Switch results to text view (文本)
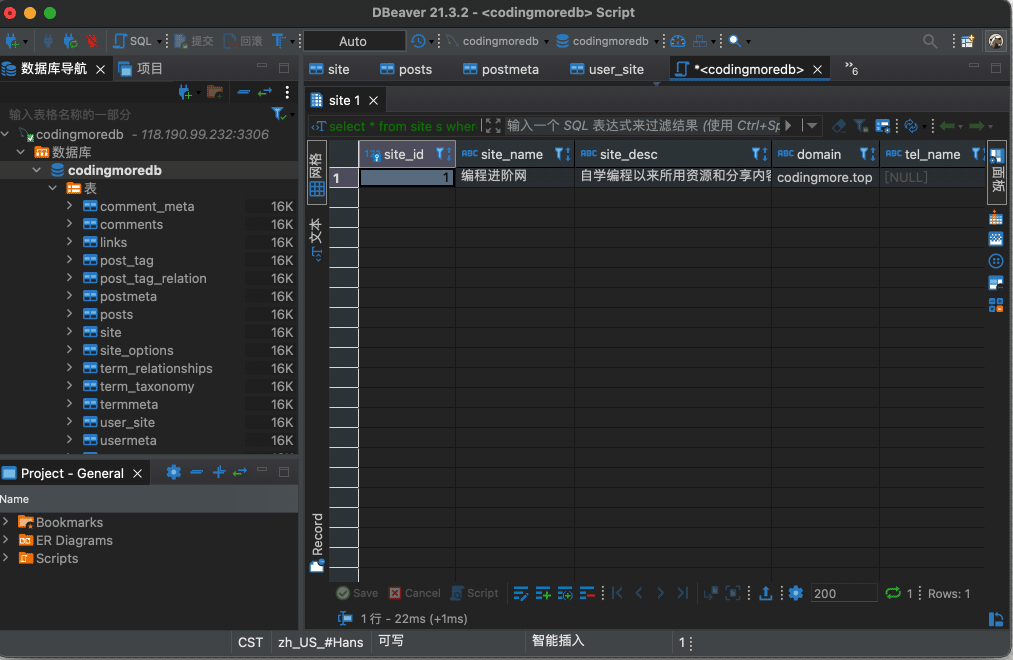Viewport: 1013px width, 660px height. coord(316,238)
